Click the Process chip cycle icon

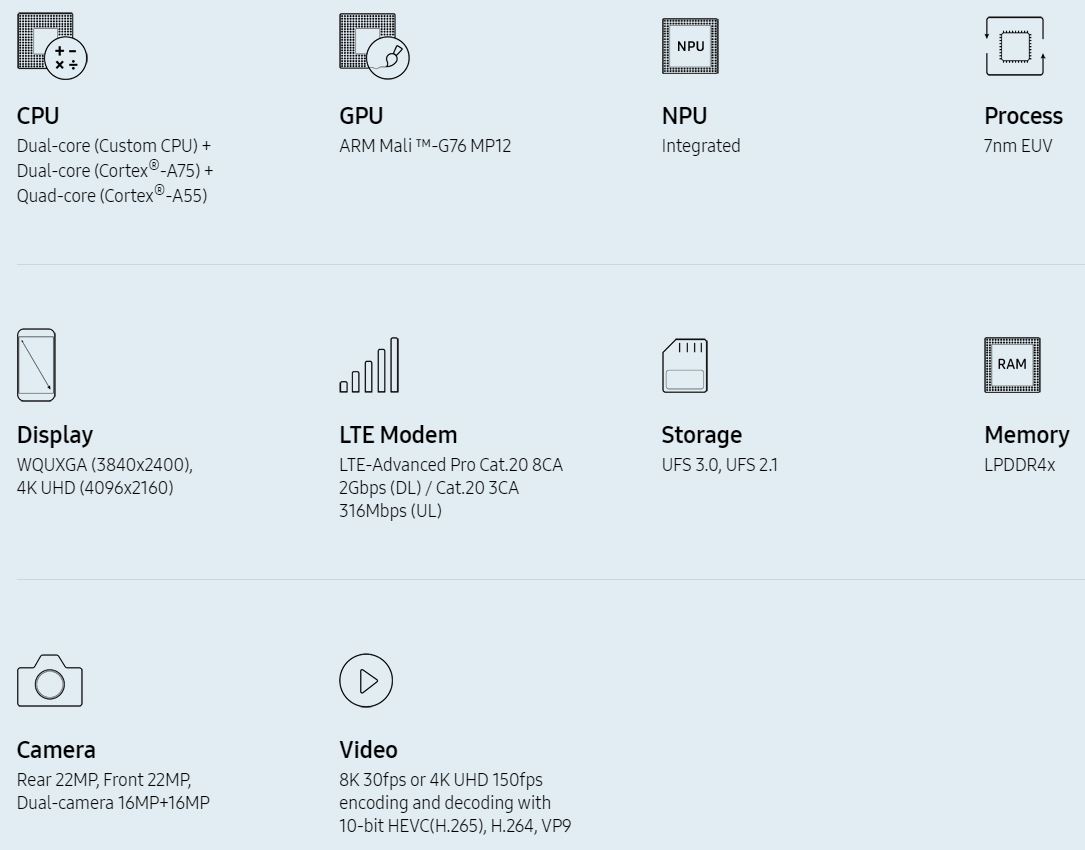1015,46
